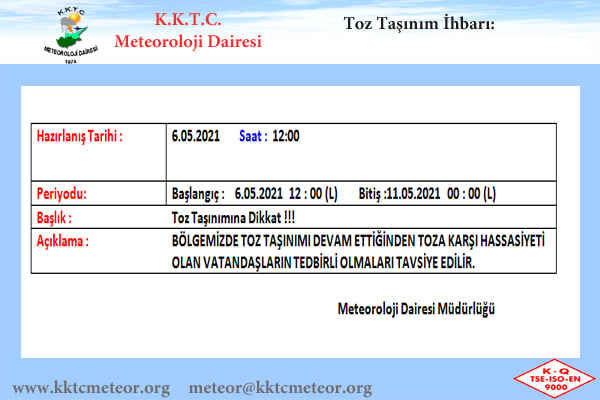Click the line starting 'BÖLGEMİZDE TOZ TAŞINIMI'
600x400 pixels.
tap(358, 241)
